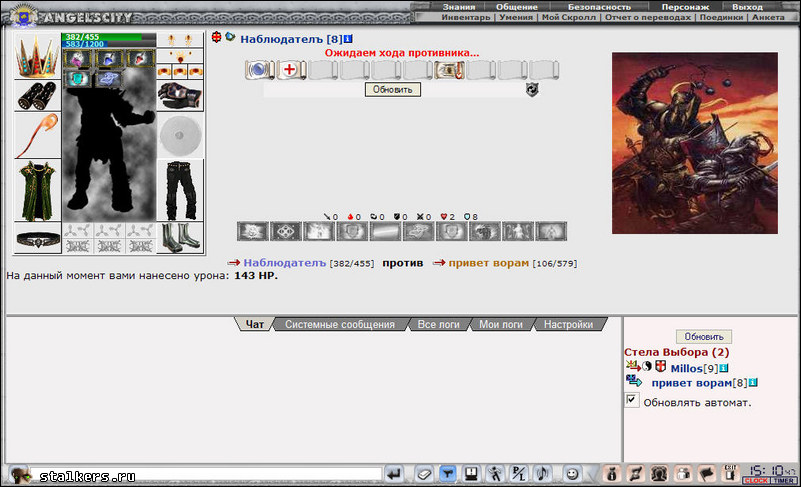Toggle the blue chat filter button
This screenshot has height=487, width=801.
(447, 475)
